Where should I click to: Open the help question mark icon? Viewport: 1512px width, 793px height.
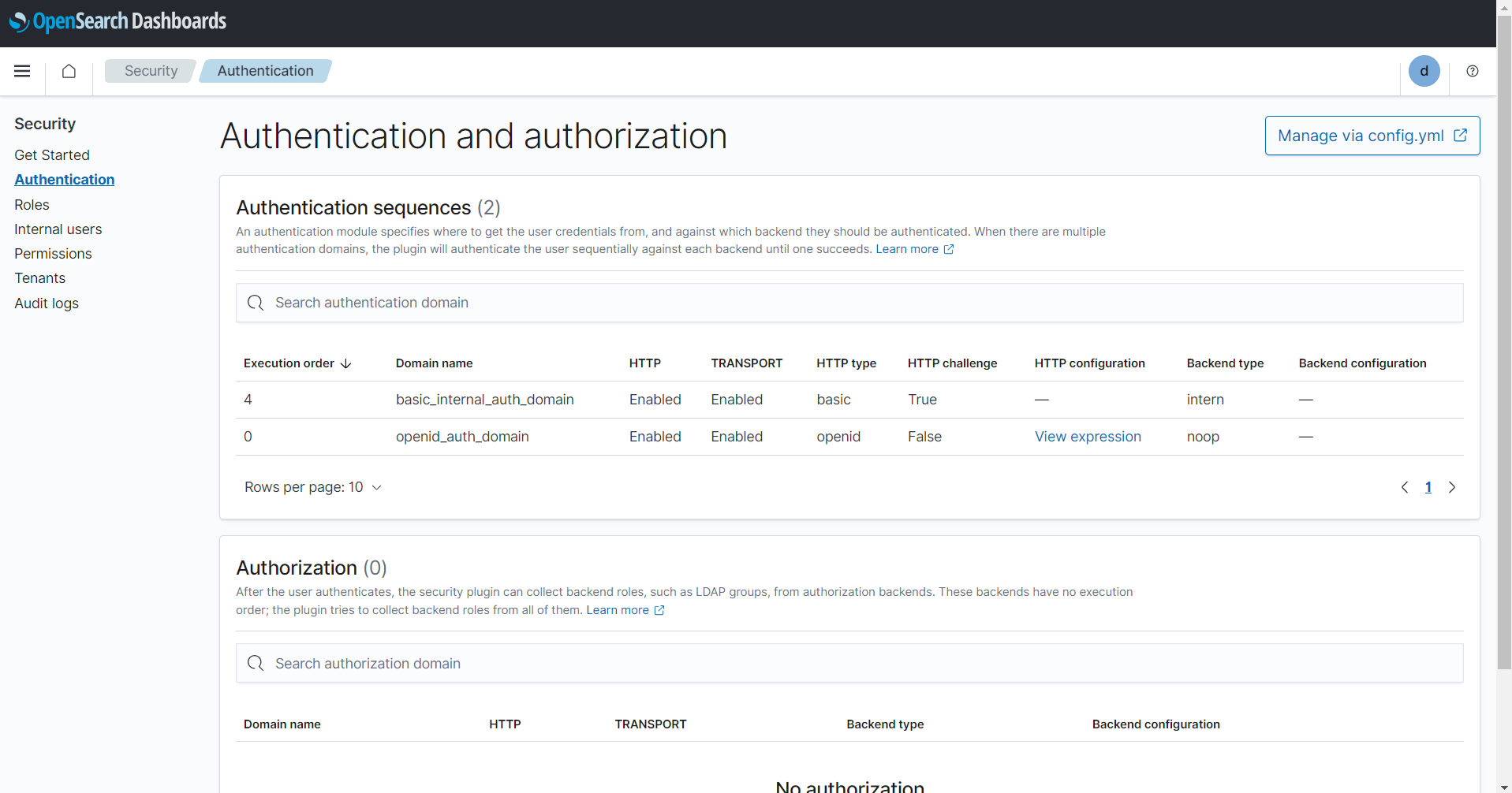(1472, 71)
